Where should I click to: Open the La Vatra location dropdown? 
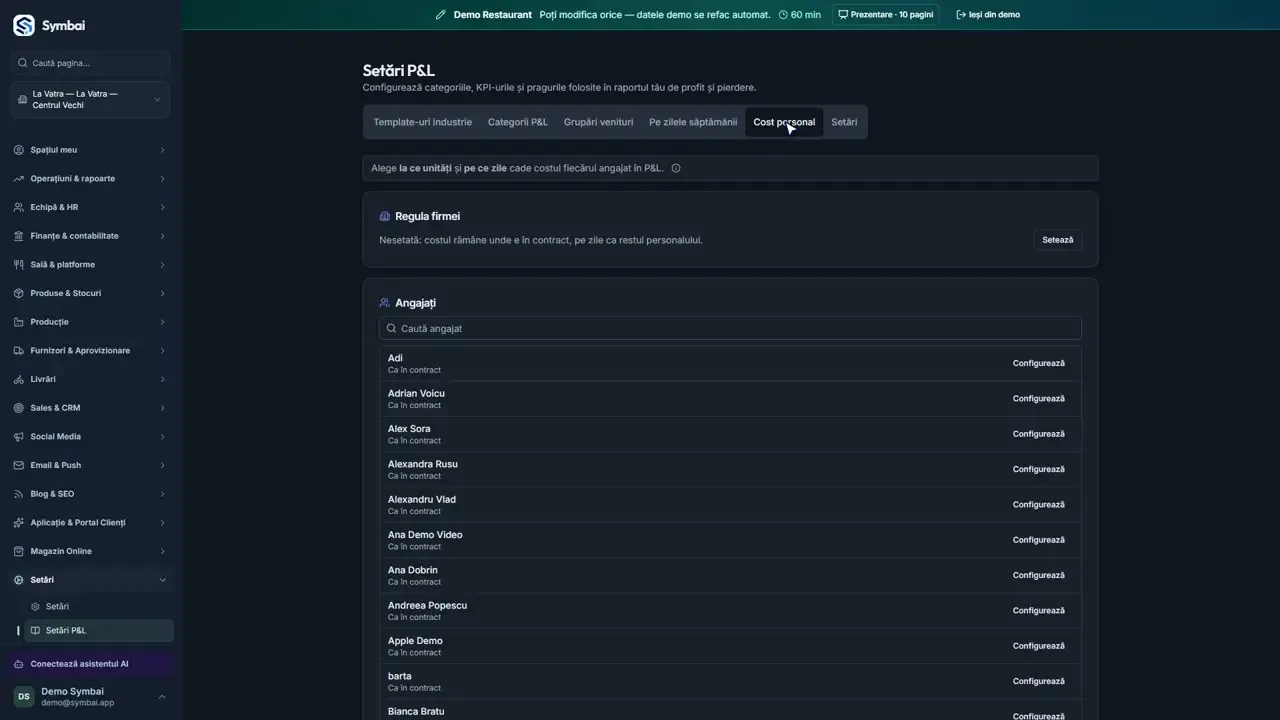point(90,100)
